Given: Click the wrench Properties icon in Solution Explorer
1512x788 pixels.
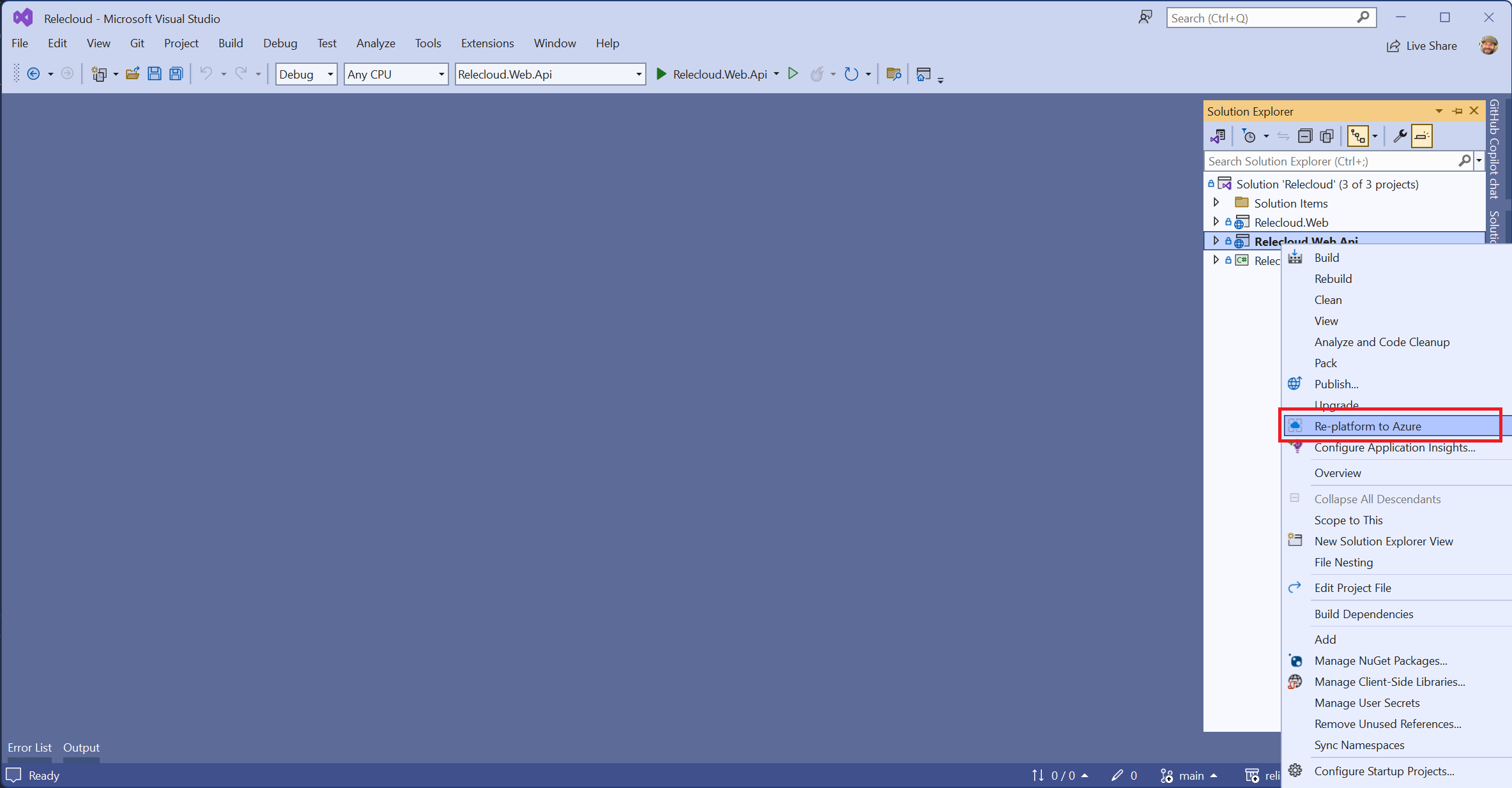Looking at the screenshot, I should tap(1400, 135).
